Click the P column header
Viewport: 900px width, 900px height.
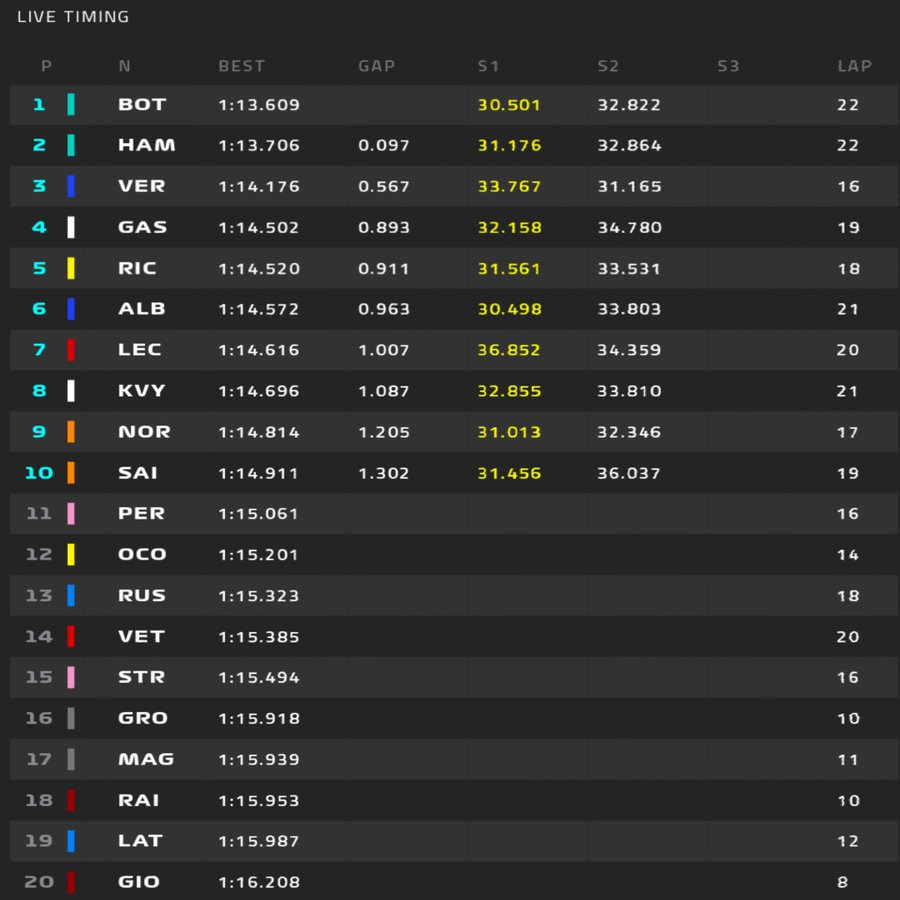coord(46,66)
